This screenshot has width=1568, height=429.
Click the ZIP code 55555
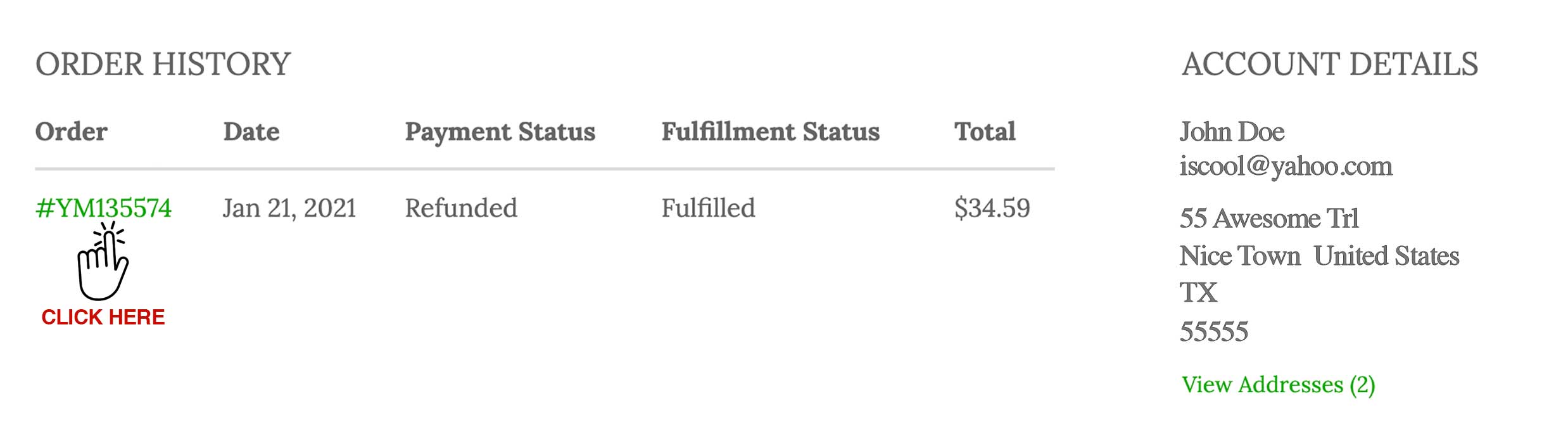1213,331
